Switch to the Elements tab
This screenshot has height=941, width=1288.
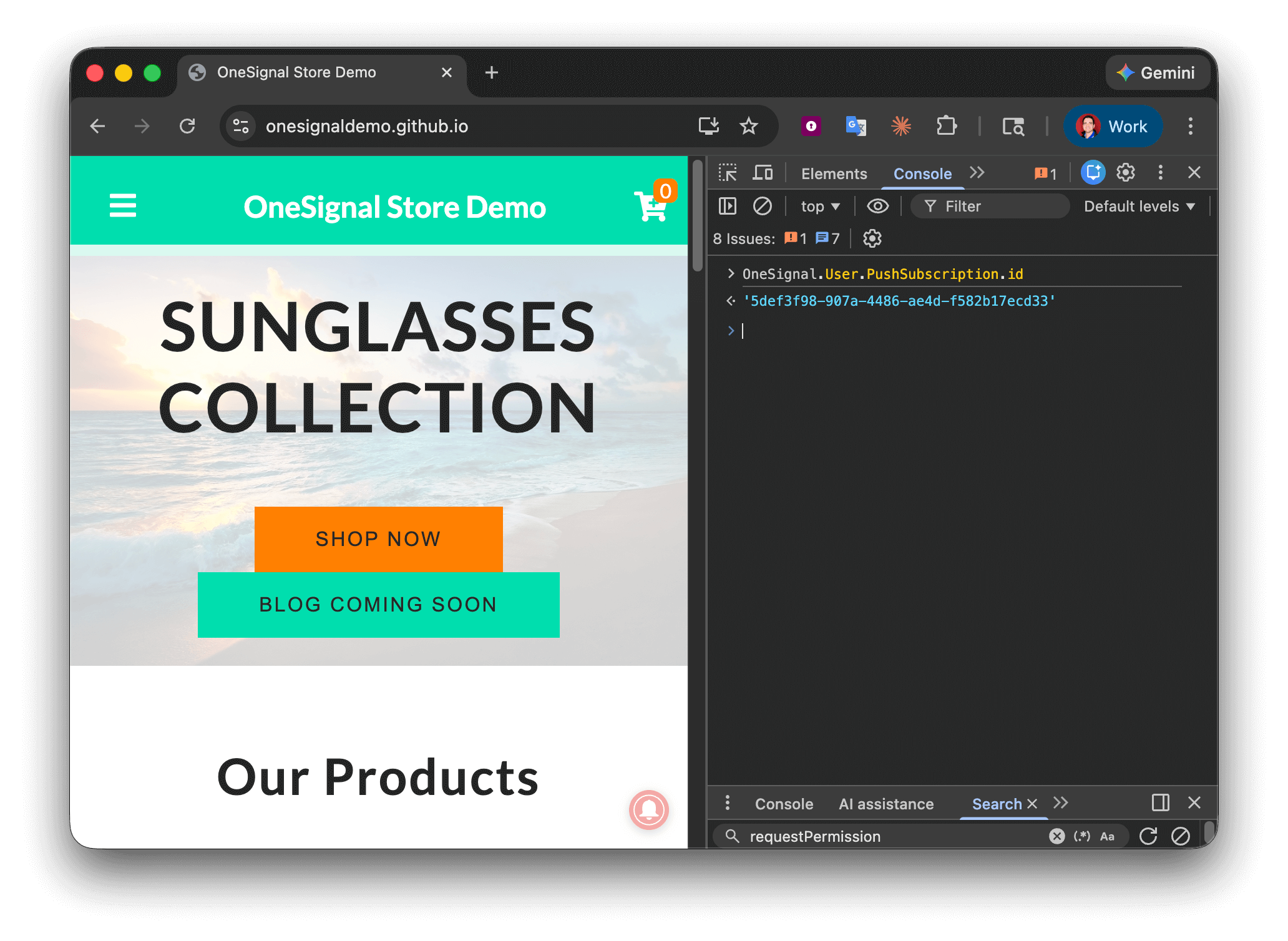pyautogui.click(x=834, y=173)
